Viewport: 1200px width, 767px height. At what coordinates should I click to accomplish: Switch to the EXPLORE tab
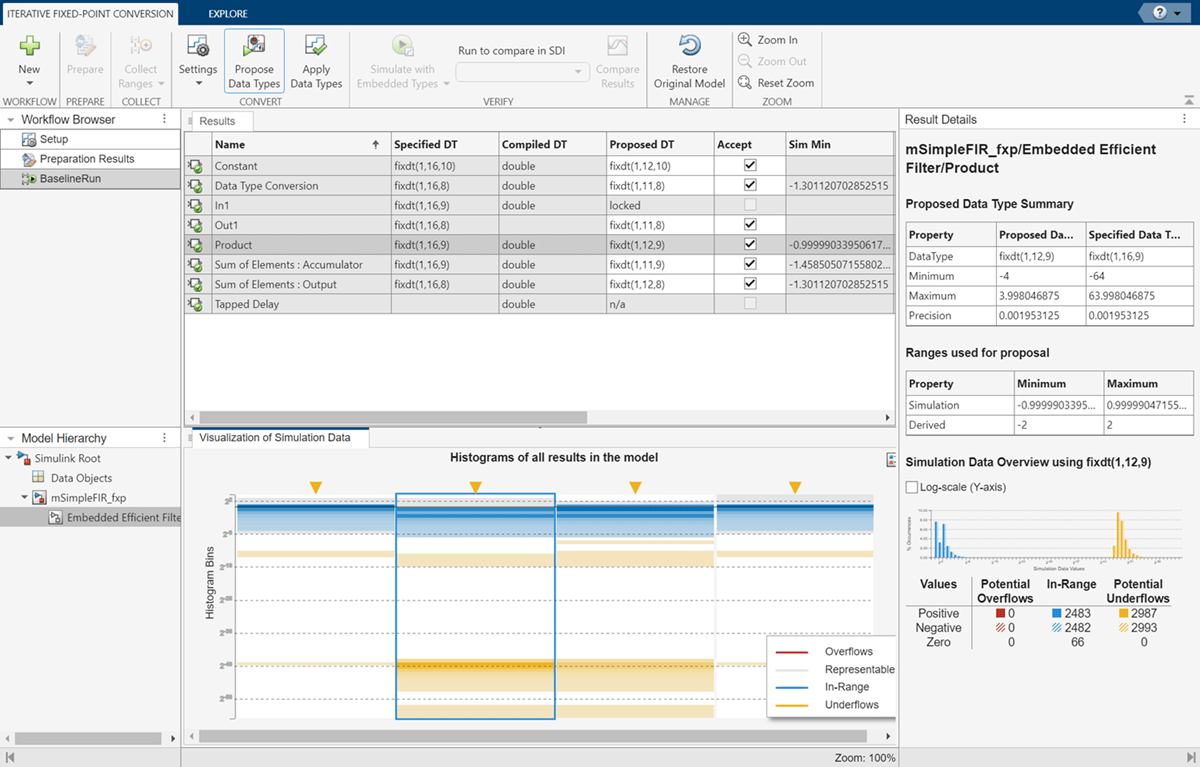(228, 14)
